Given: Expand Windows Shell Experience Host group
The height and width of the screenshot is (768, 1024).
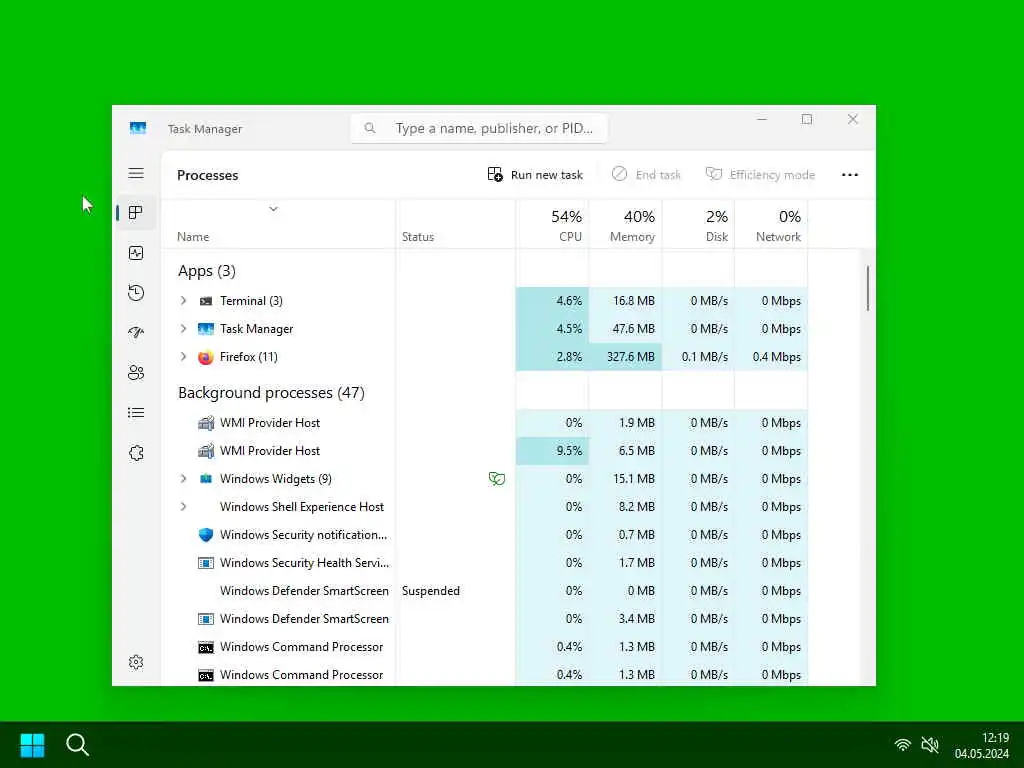Looking at the screenshot, I should (x=184, y=507).
